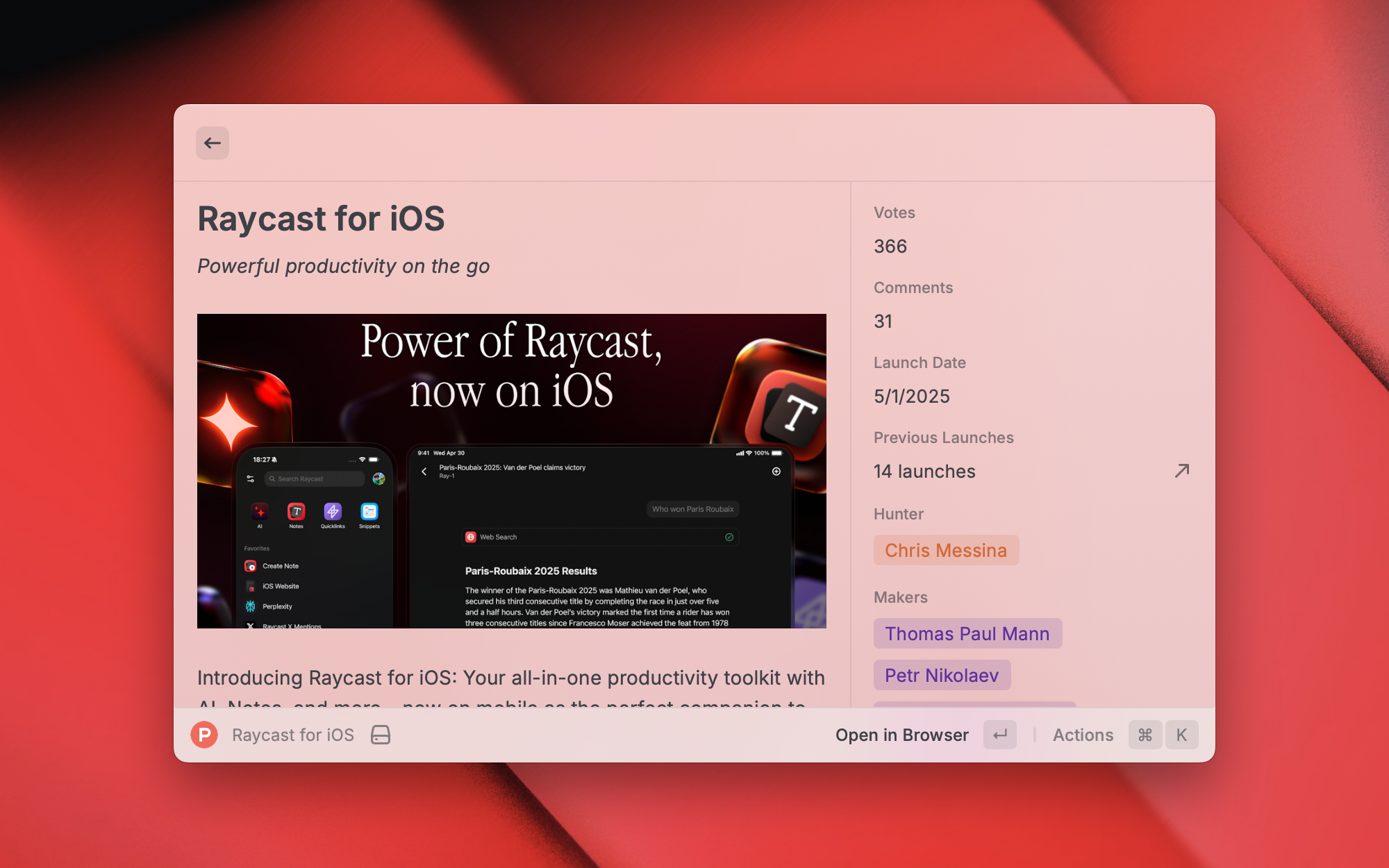1389x868 pixels.
Task: Click the drive icon beside Raycast for iOS
Action: click(x=381, y=735)
